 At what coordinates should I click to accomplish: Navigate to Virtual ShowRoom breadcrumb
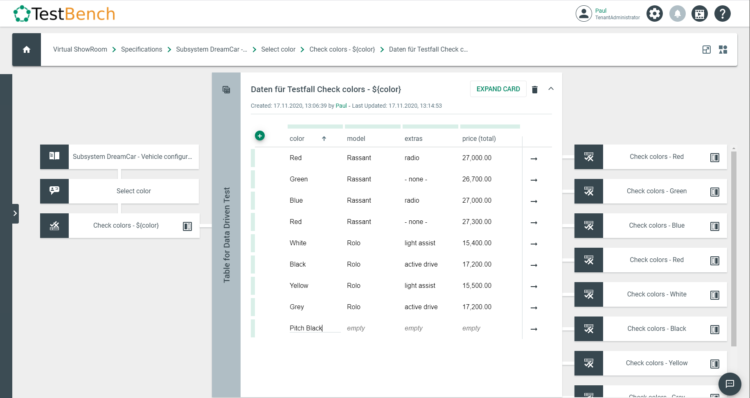80,49
